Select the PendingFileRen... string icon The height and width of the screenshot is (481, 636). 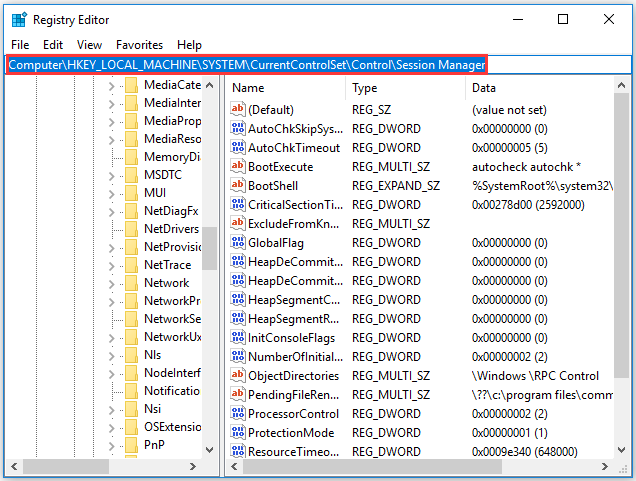pos(238,395)
